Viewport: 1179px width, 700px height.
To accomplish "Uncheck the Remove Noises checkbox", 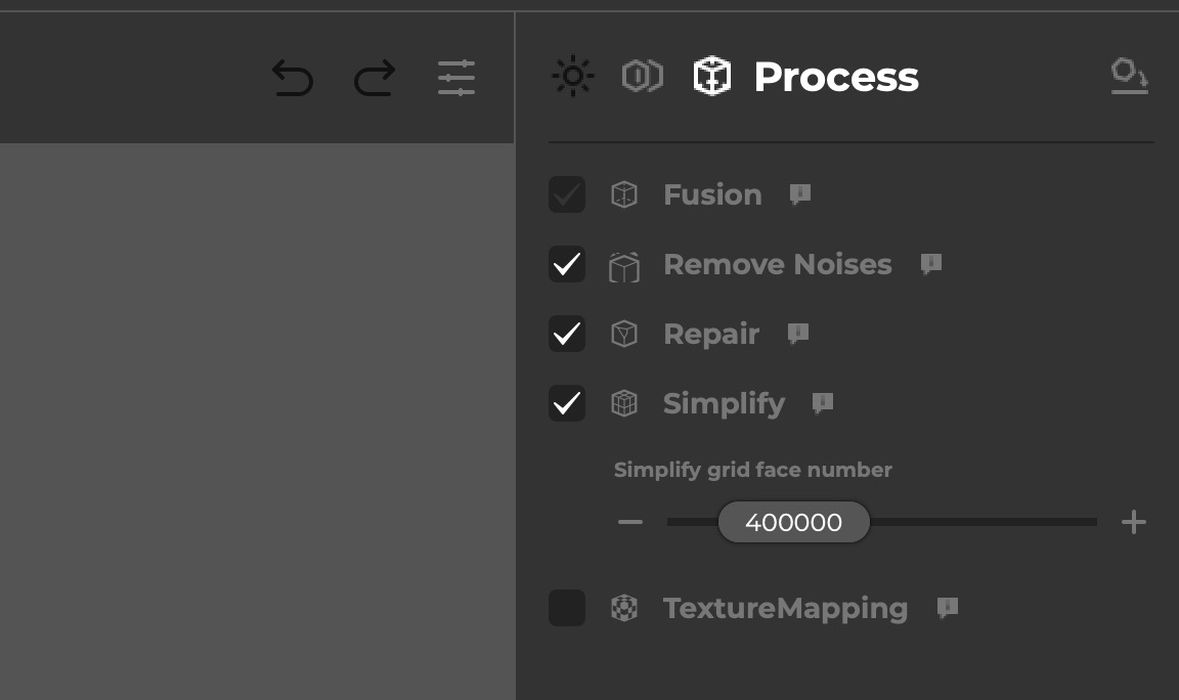I will pos(567,264).
